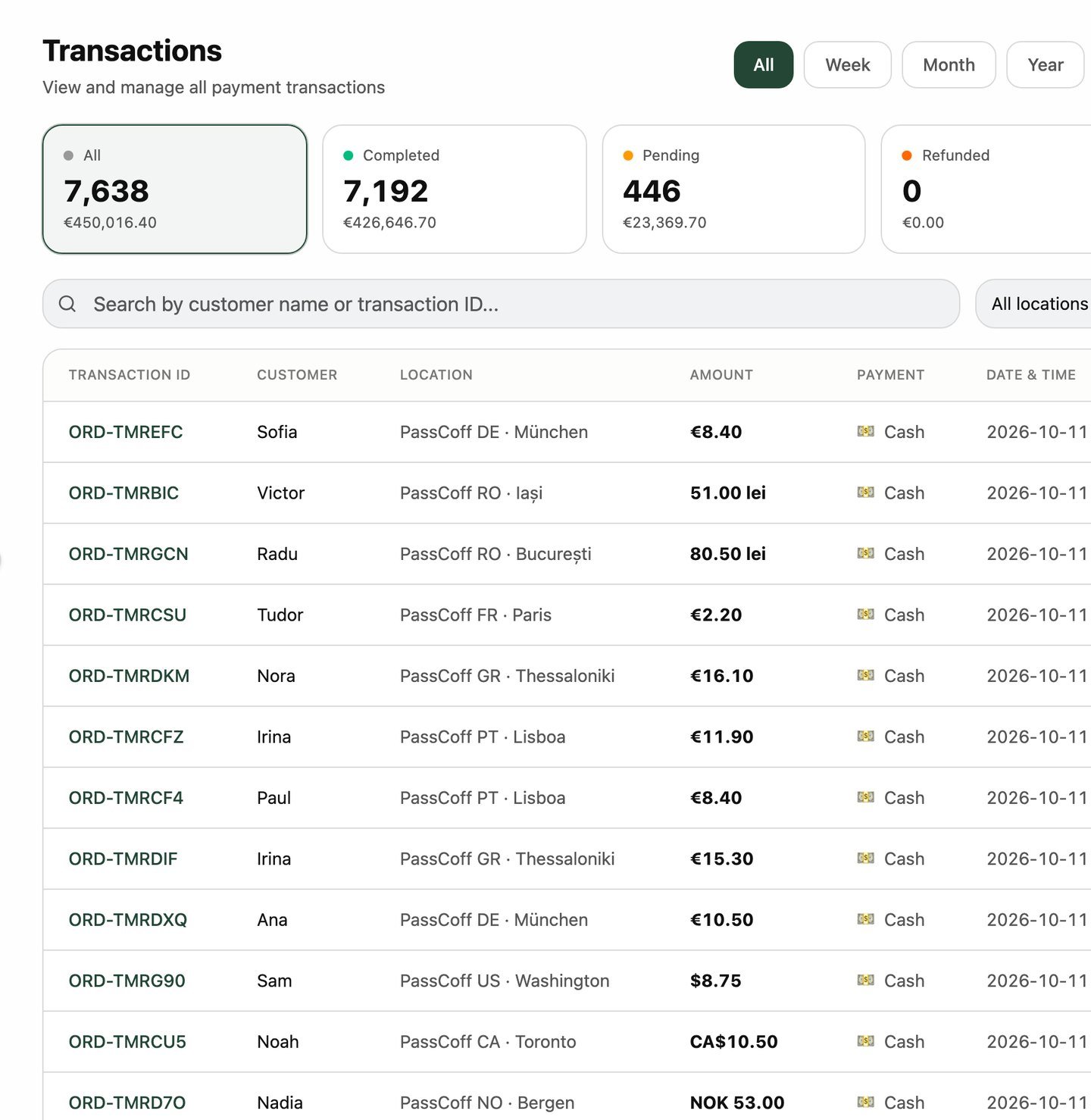The height and width of the screenshot is (1120, 1091).
Task: Click the Transaction ID column header
Action: coord(130,375)
